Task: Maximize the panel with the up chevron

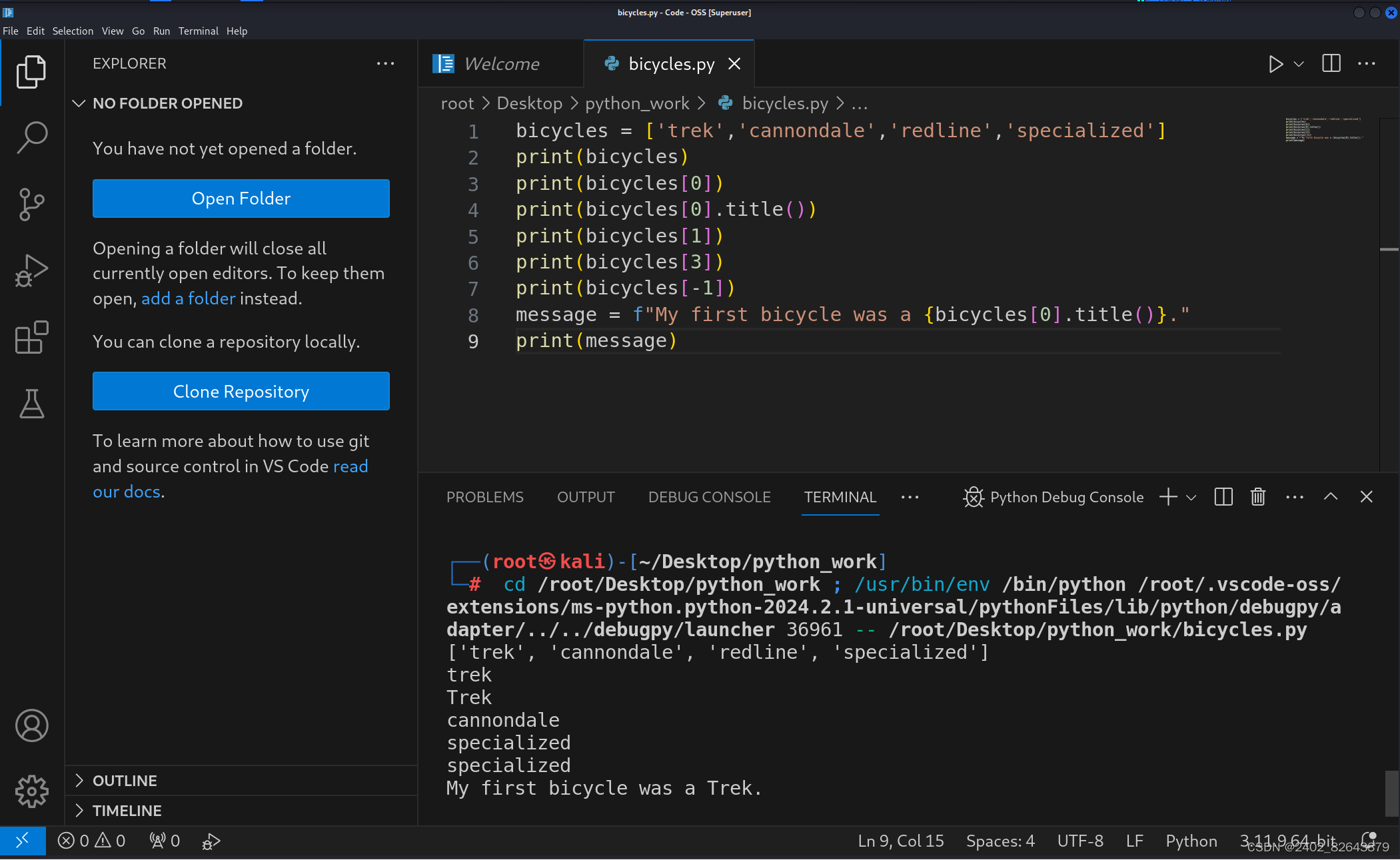Action: (x=1330, y=497)
